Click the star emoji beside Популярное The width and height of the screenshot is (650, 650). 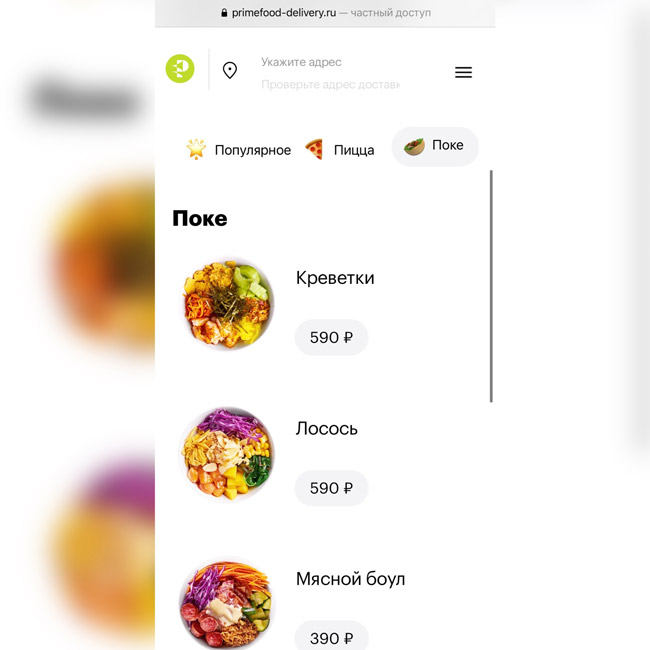tap(196, 149)
